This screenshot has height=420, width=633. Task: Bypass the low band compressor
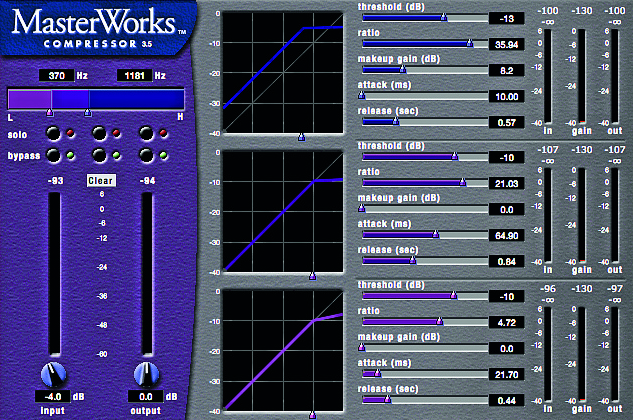pos(53,155)
